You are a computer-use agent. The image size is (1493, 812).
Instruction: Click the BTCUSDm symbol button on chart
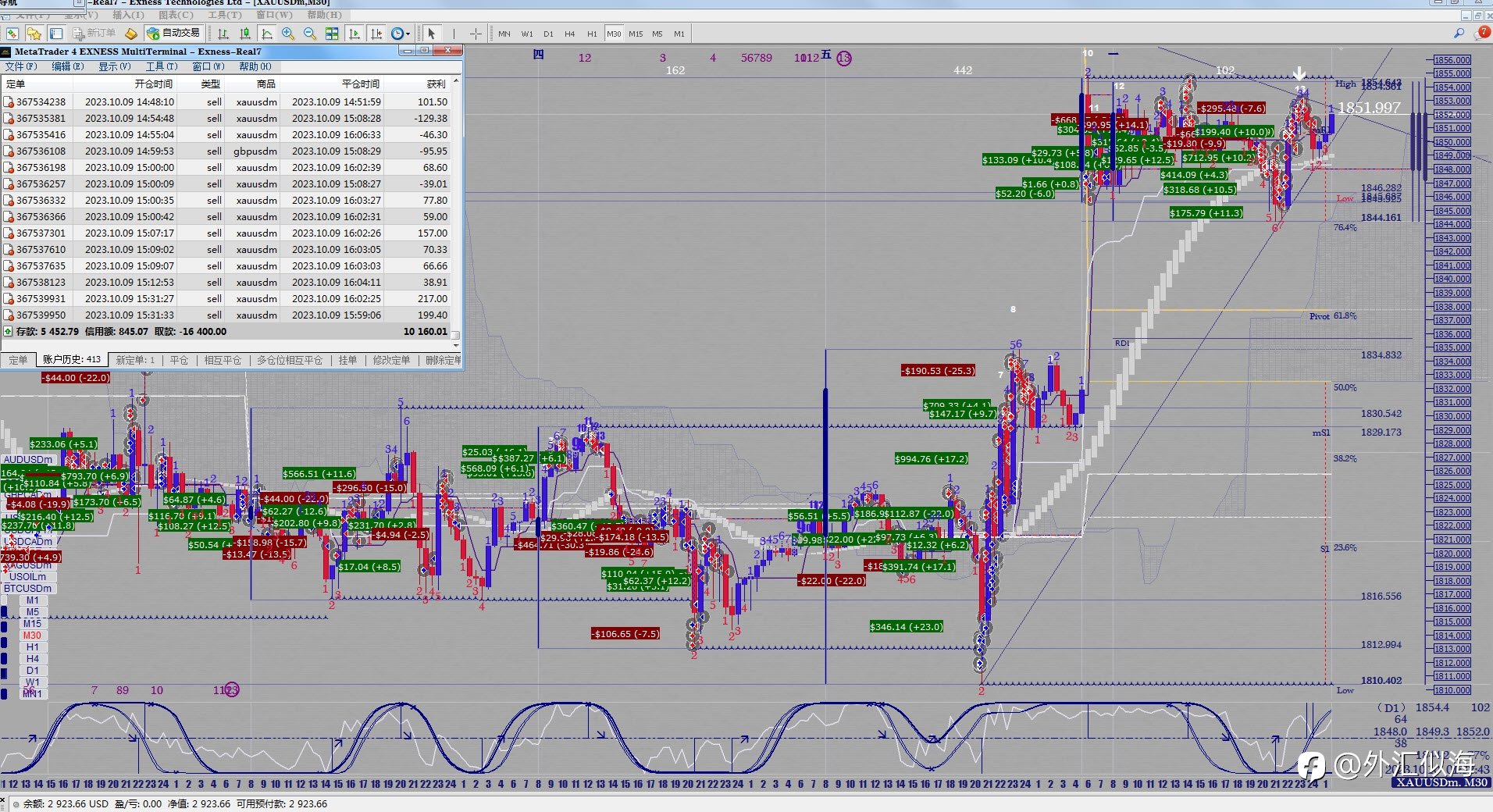(28, 589)
